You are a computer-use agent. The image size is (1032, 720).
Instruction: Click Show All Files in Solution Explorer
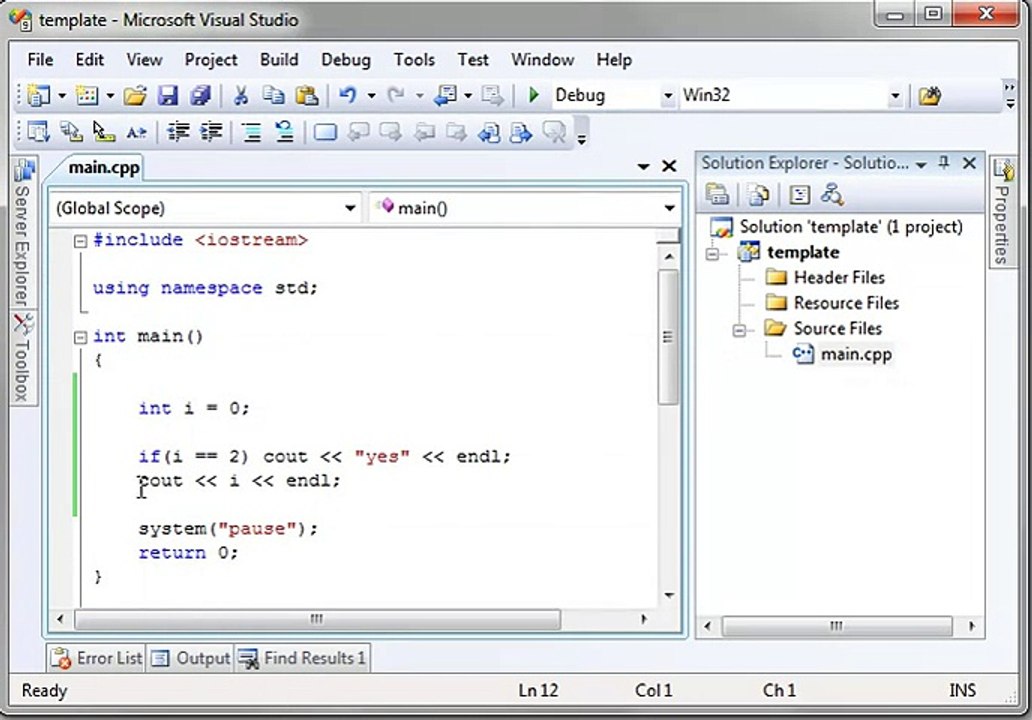coord(758,195)
